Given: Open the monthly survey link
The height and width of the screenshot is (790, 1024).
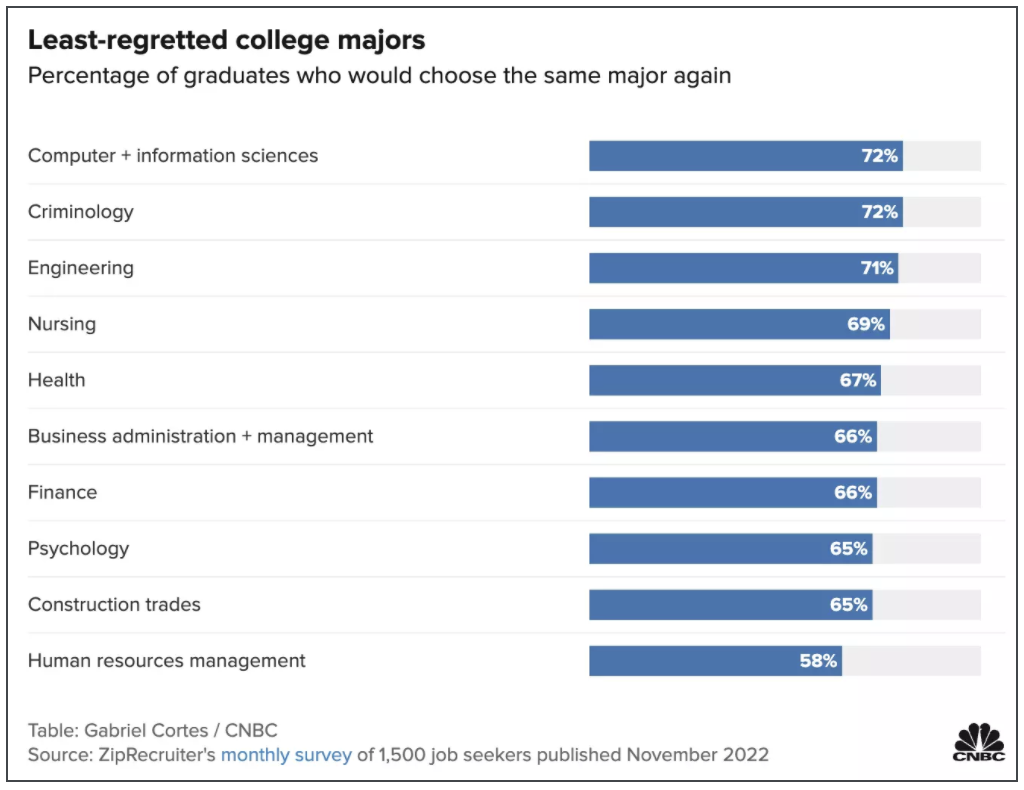Looking at the screenshot, I should point(286,754).
